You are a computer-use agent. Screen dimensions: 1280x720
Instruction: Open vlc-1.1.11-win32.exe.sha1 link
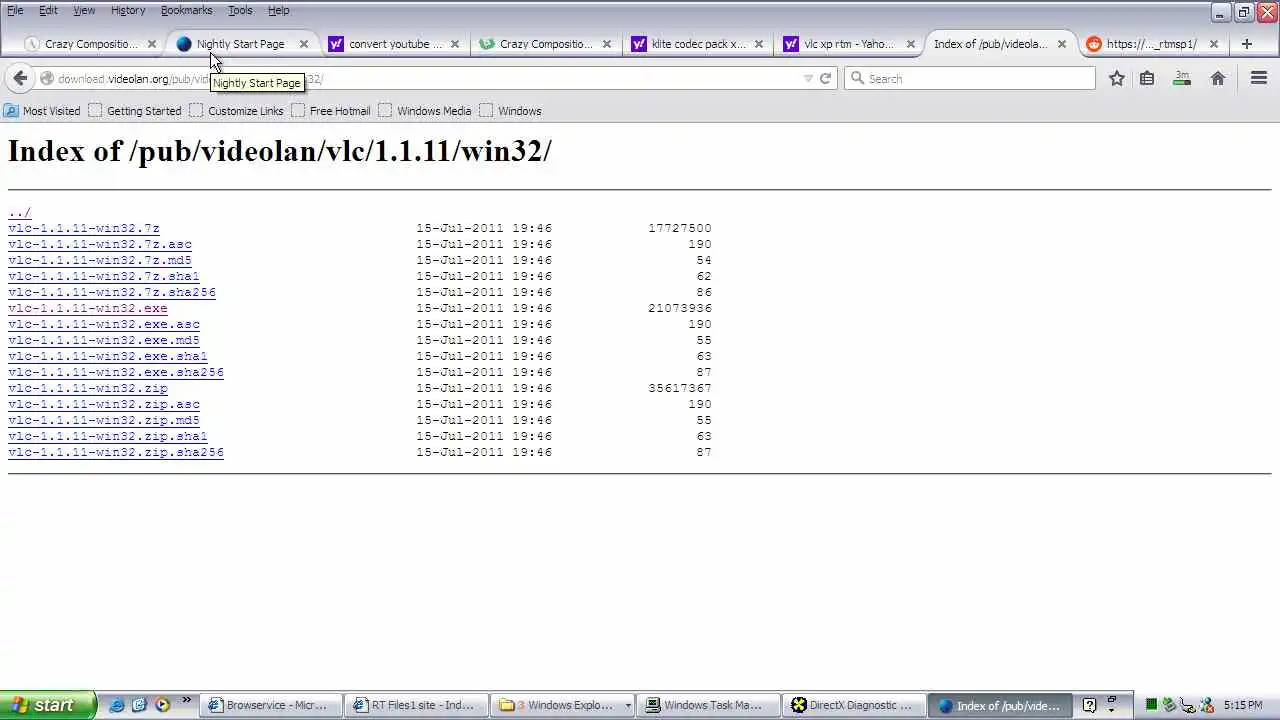coord(108,357)
